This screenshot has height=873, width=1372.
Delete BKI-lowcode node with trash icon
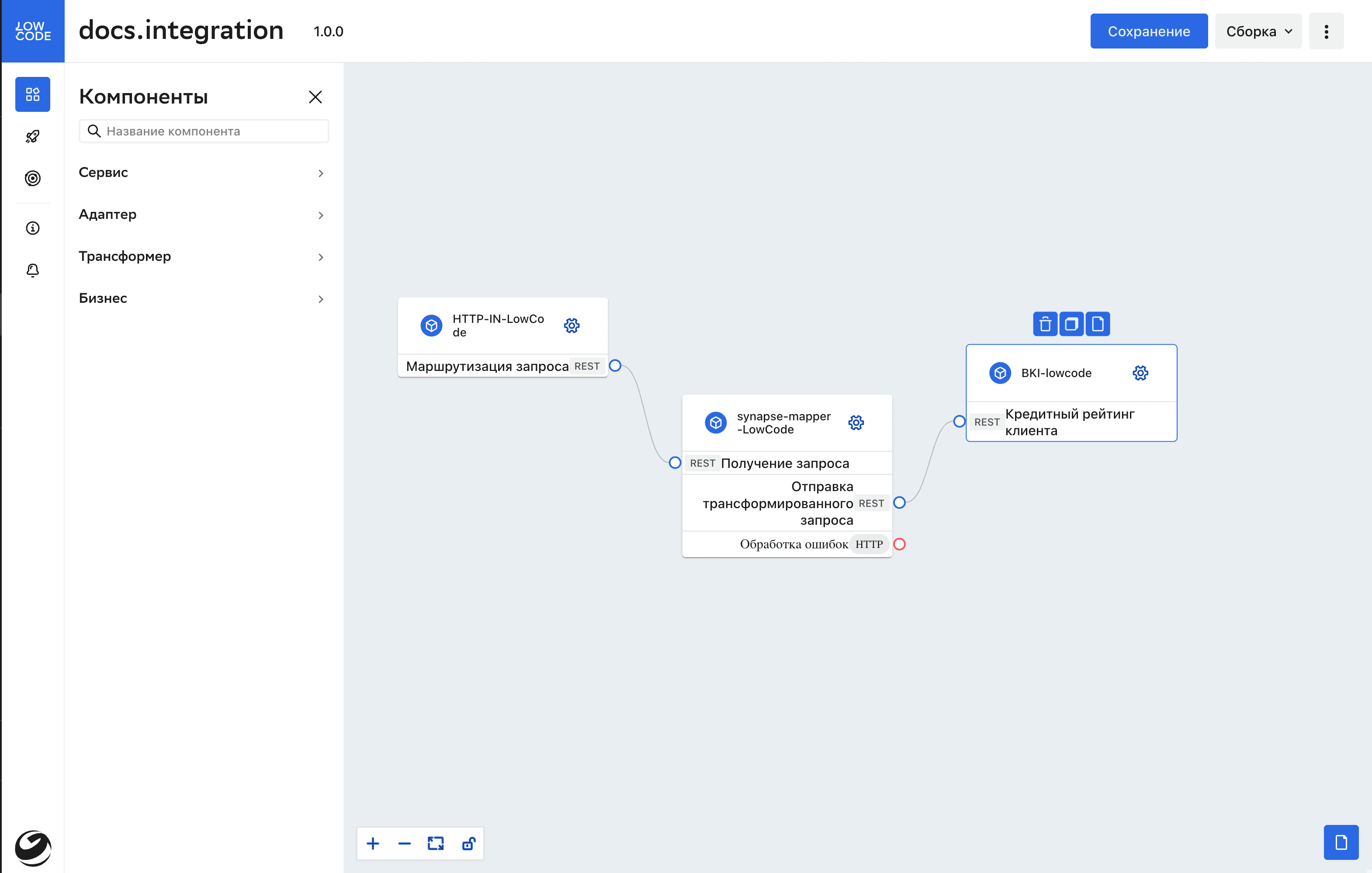coord(1045,324)
